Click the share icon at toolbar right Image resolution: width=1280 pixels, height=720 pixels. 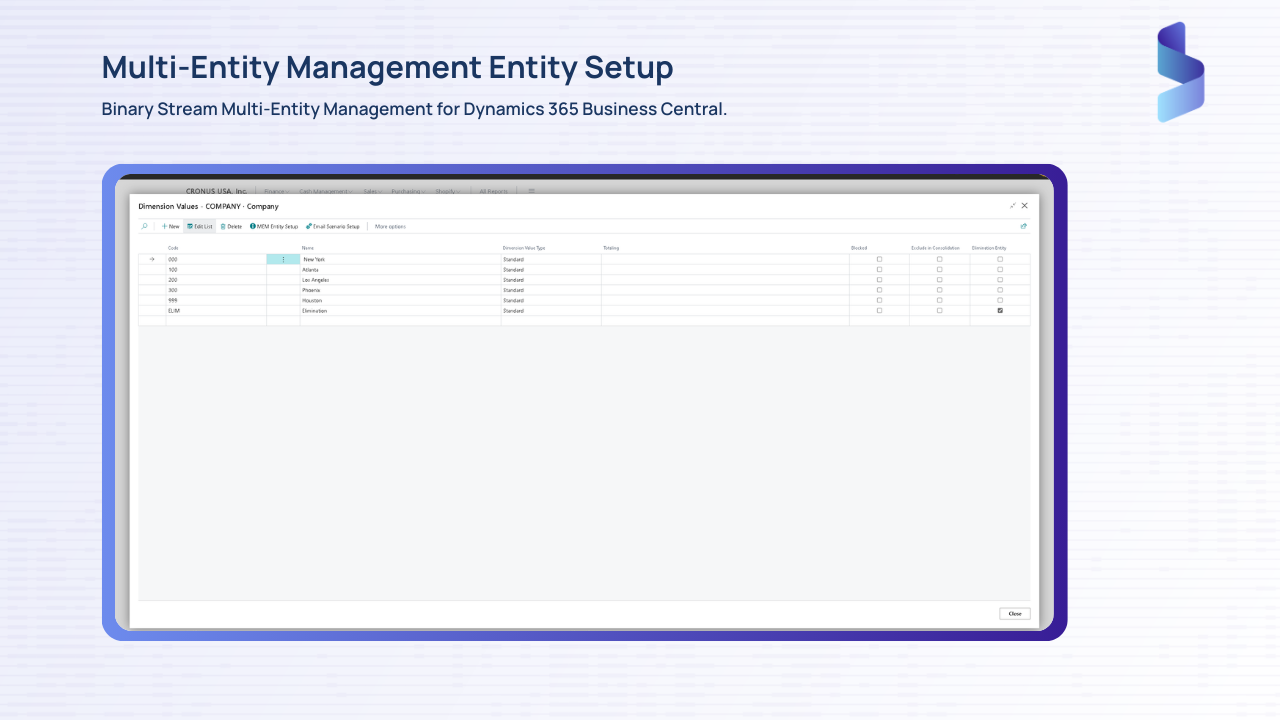[1023, 226]
